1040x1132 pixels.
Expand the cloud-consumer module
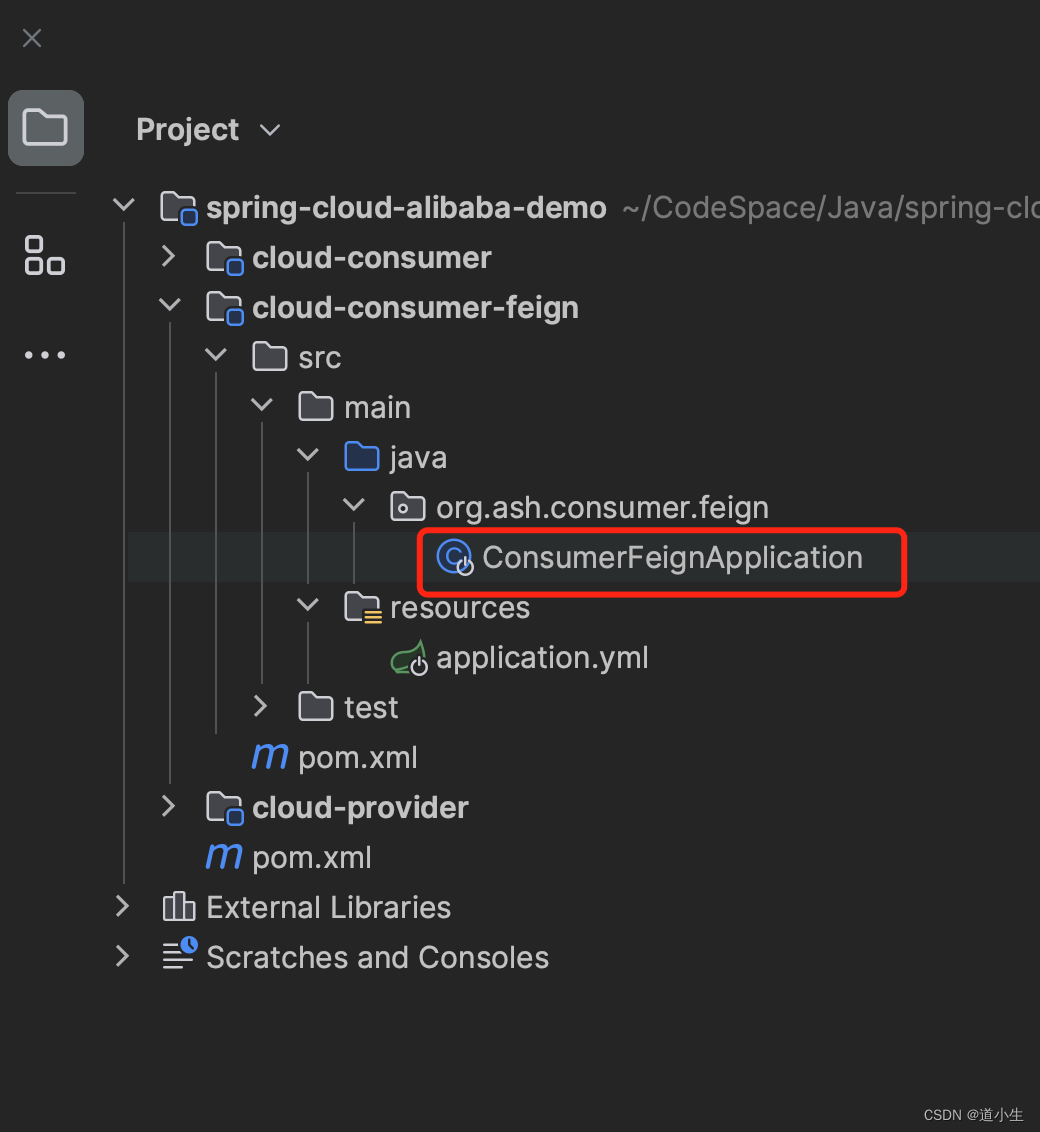coord(169,257)
